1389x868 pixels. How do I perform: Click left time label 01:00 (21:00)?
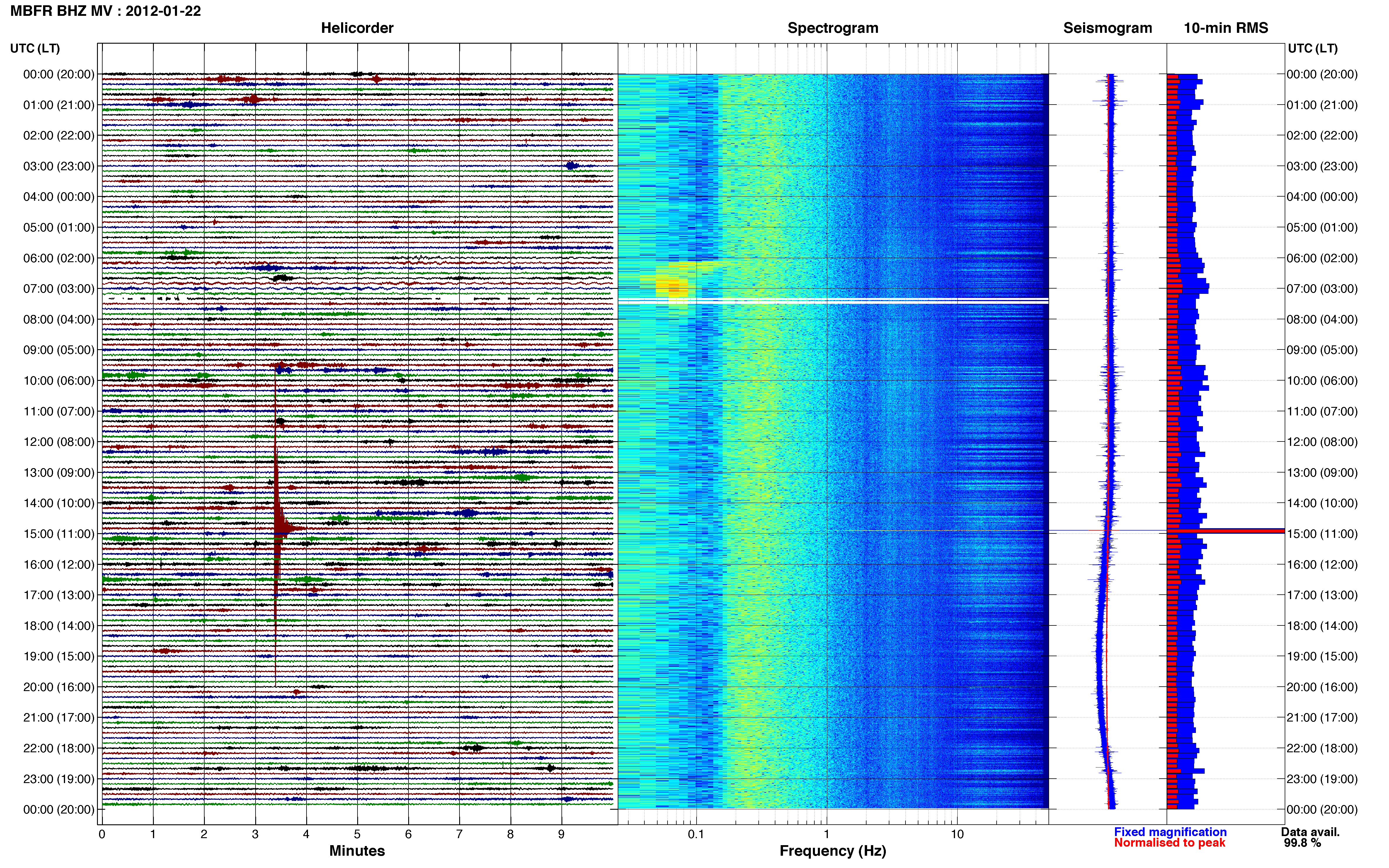(x=59, y=105)
